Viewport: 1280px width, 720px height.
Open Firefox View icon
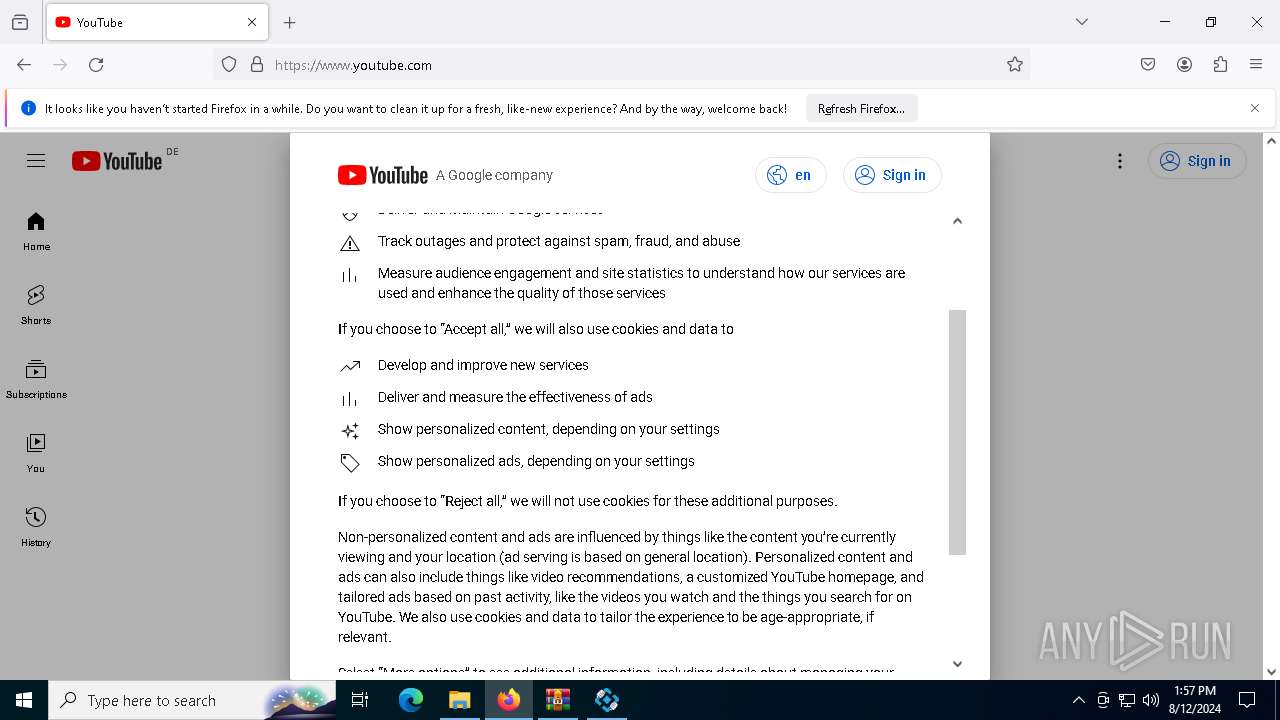pos(20,22)
